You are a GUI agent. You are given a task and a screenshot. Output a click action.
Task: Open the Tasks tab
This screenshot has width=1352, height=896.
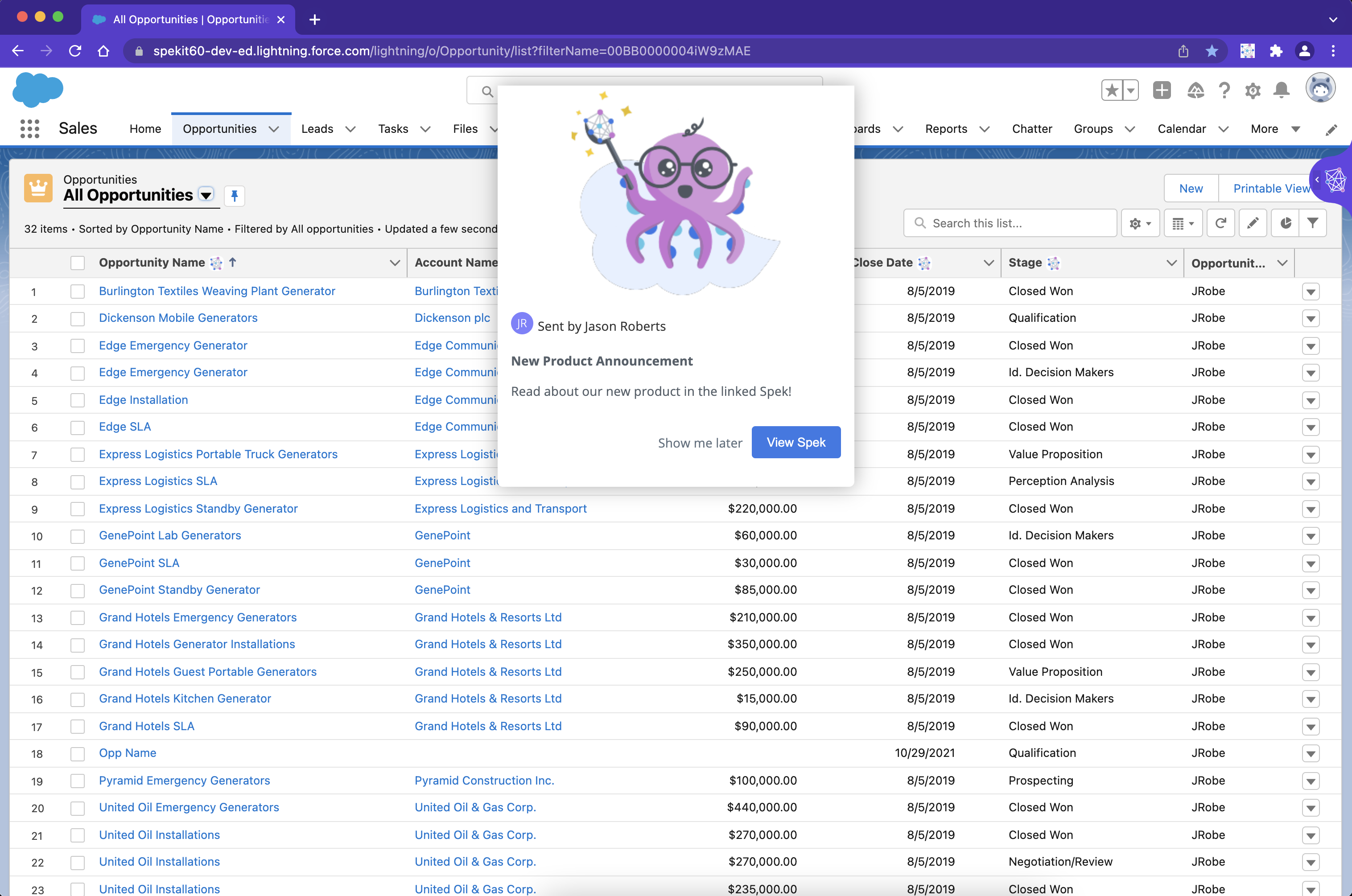pyautogui.click(x=393, y=129)
